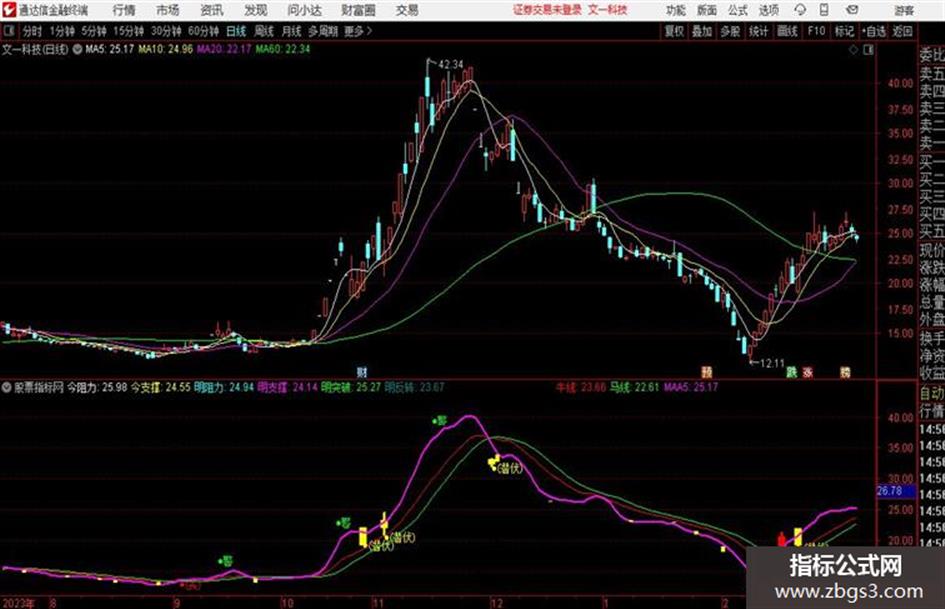
Task: Open the 行情 menu
Action: (x=124, y=10)
